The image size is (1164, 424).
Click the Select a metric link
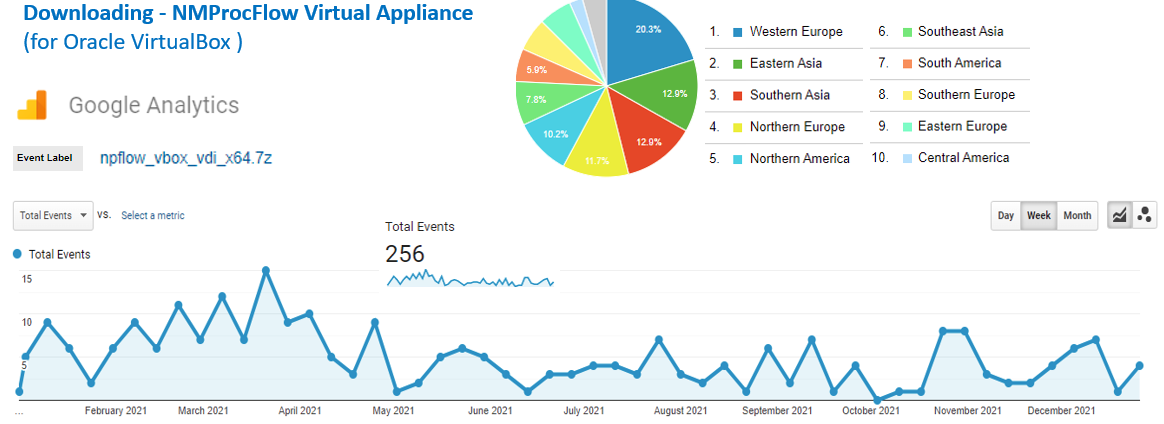(153, 215)
